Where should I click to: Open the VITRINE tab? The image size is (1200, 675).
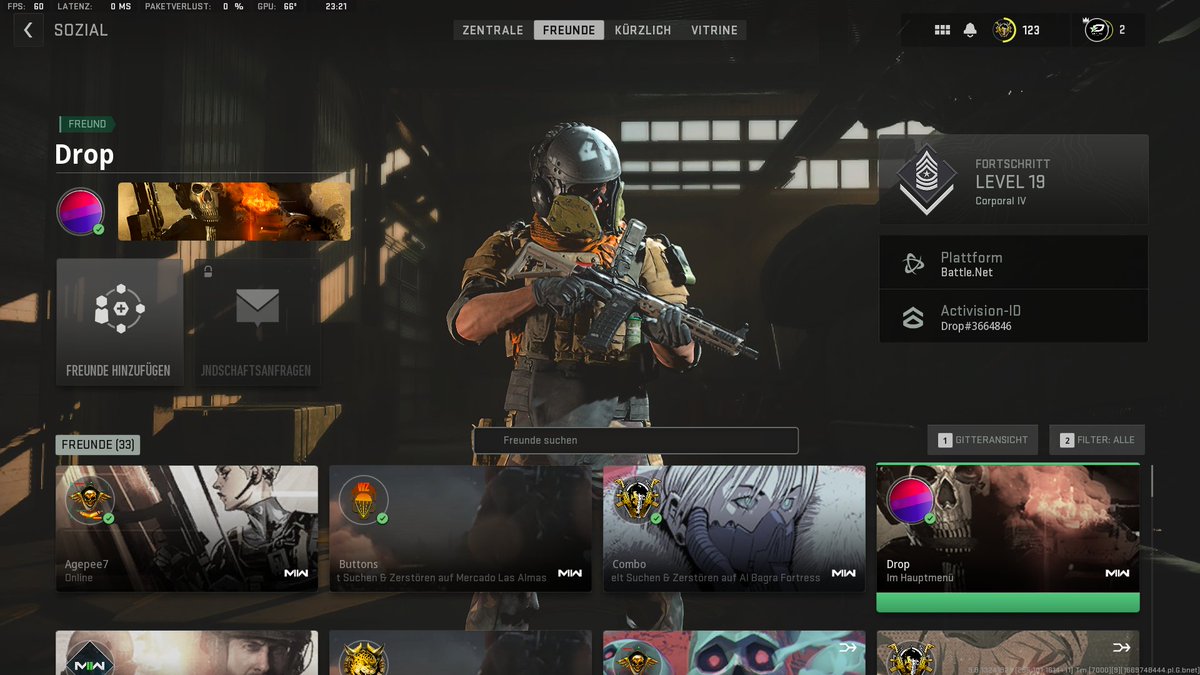coord(714,30)
